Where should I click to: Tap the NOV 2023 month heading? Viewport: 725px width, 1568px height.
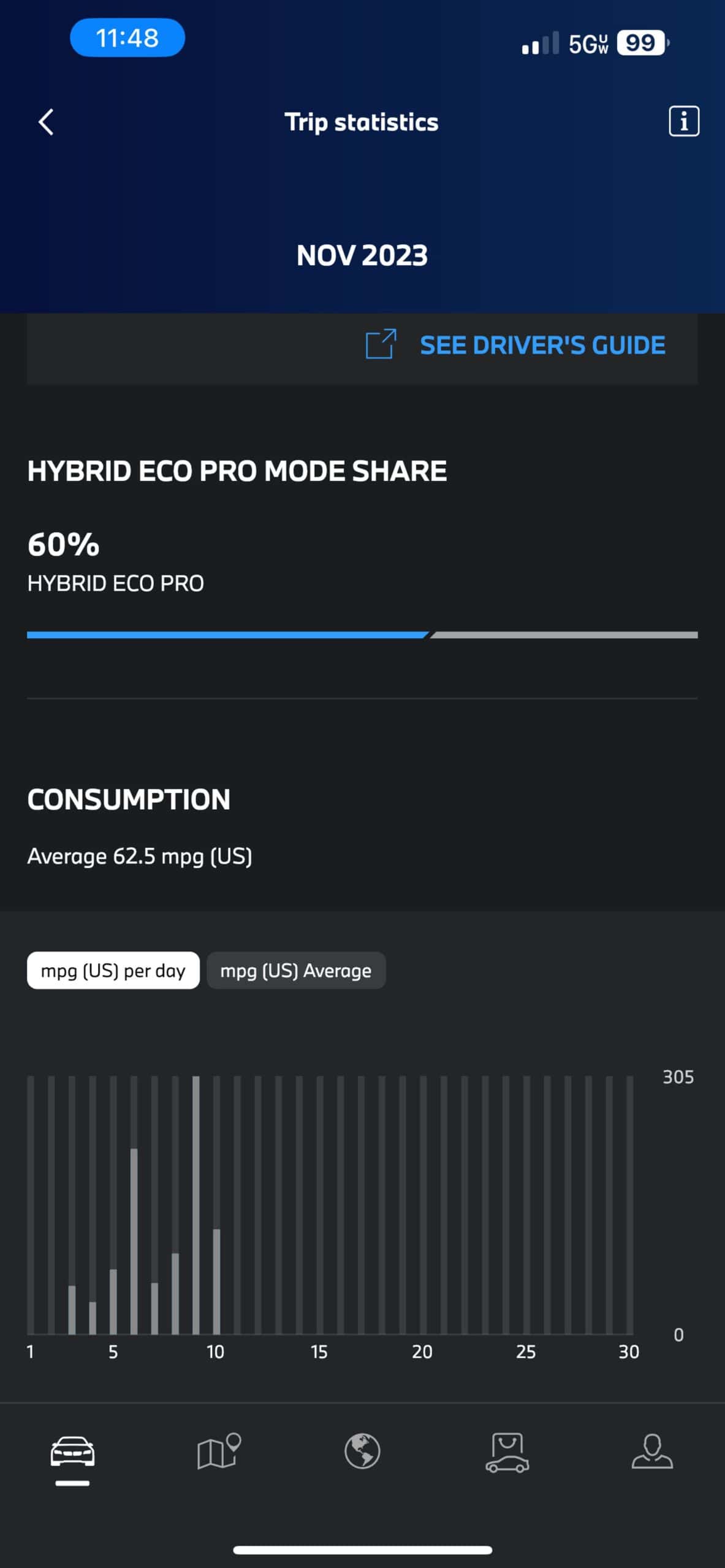click(362, 255)
